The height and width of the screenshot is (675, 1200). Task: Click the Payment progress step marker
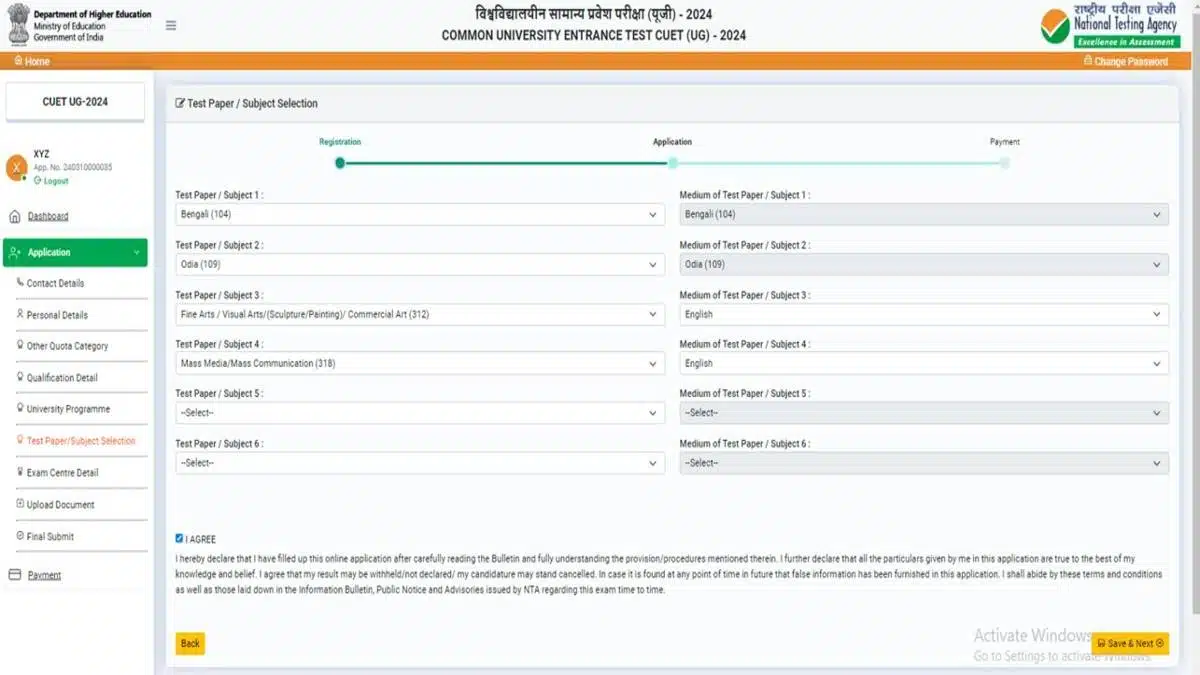pyautogui.click(x=1004, y=162)
